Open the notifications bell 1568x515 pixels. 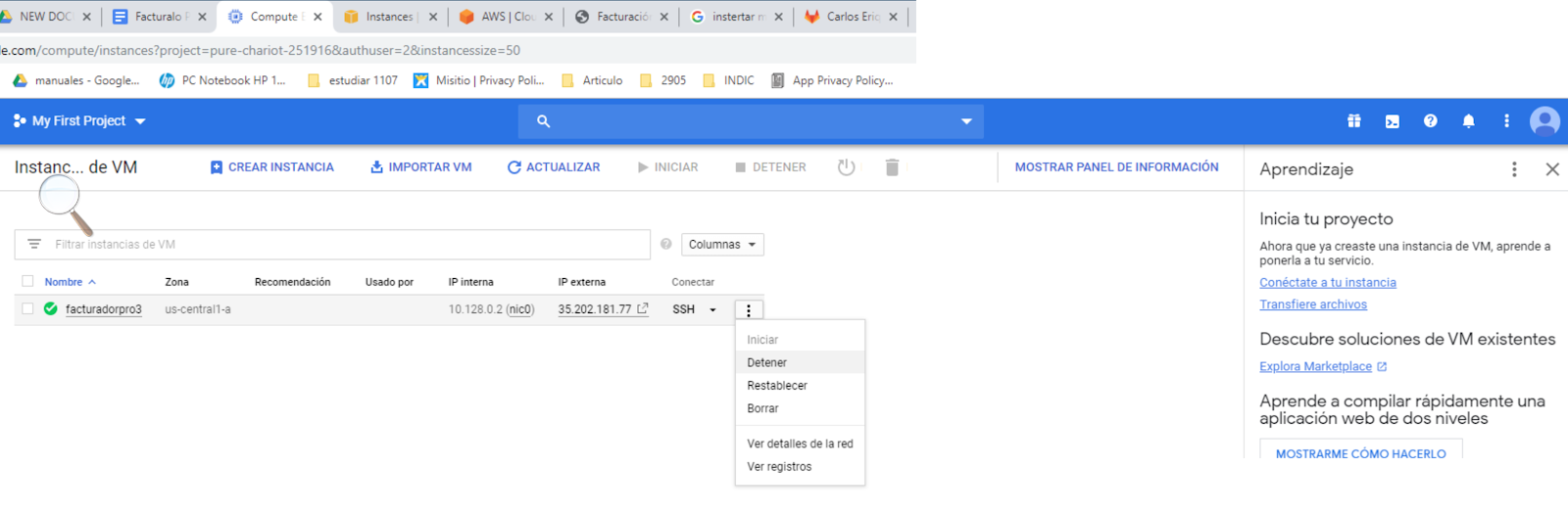(x=1468, y=121)
